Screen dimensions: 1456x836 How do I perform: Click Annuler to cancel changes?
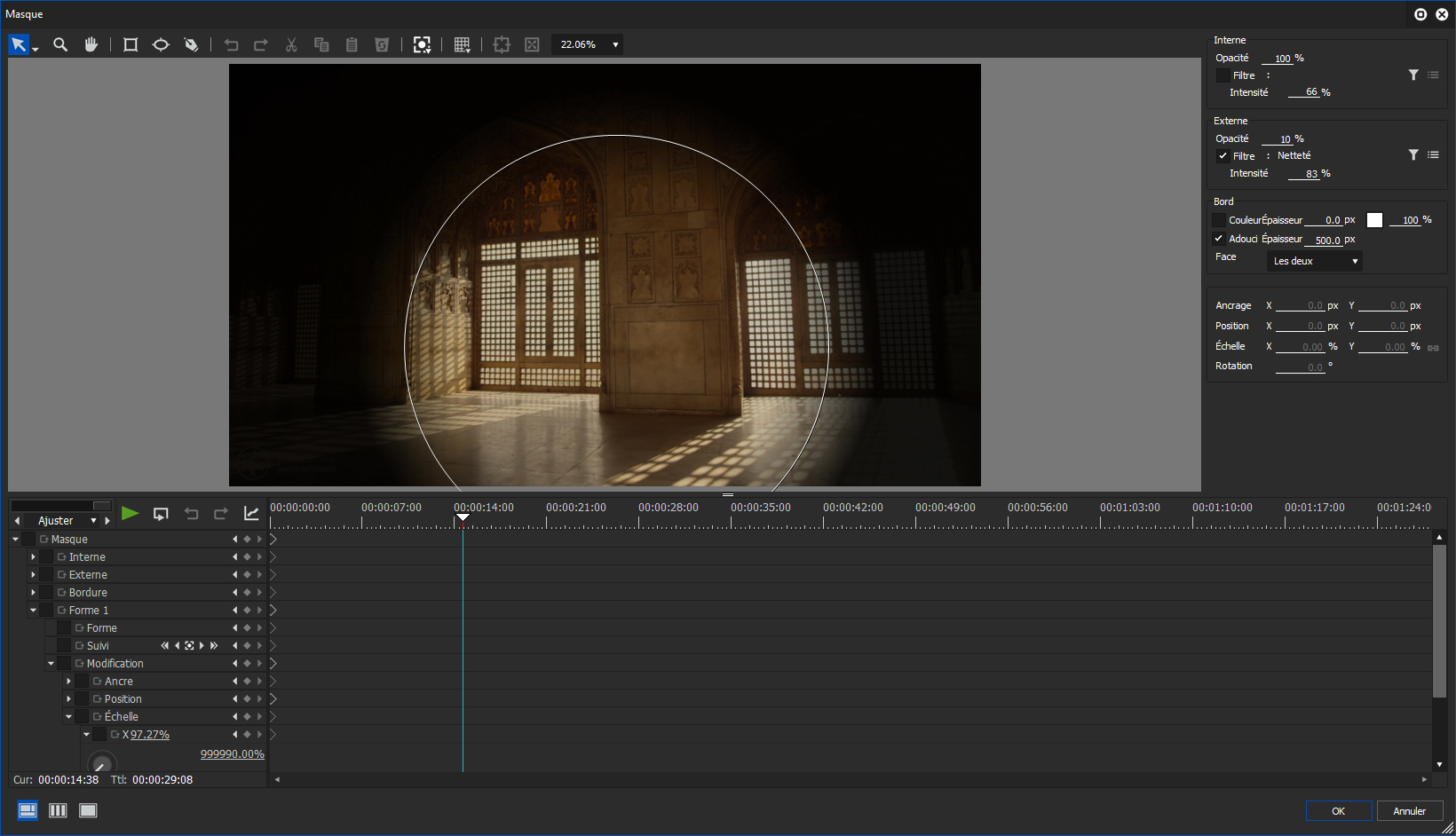(1409, 811)
